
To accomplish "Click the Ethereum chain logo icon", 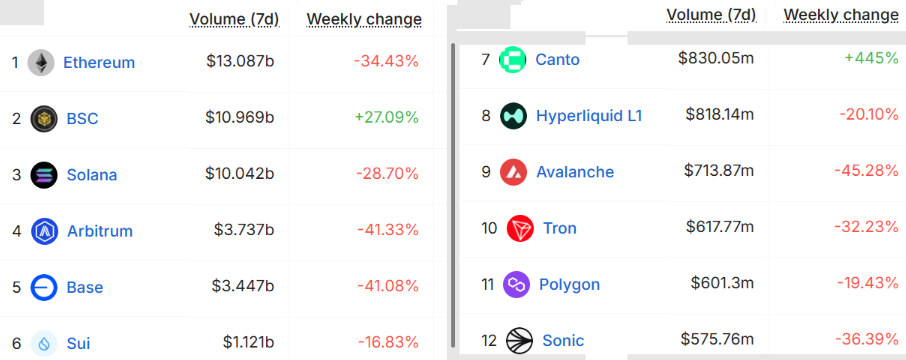I will [x=41, y=62].
